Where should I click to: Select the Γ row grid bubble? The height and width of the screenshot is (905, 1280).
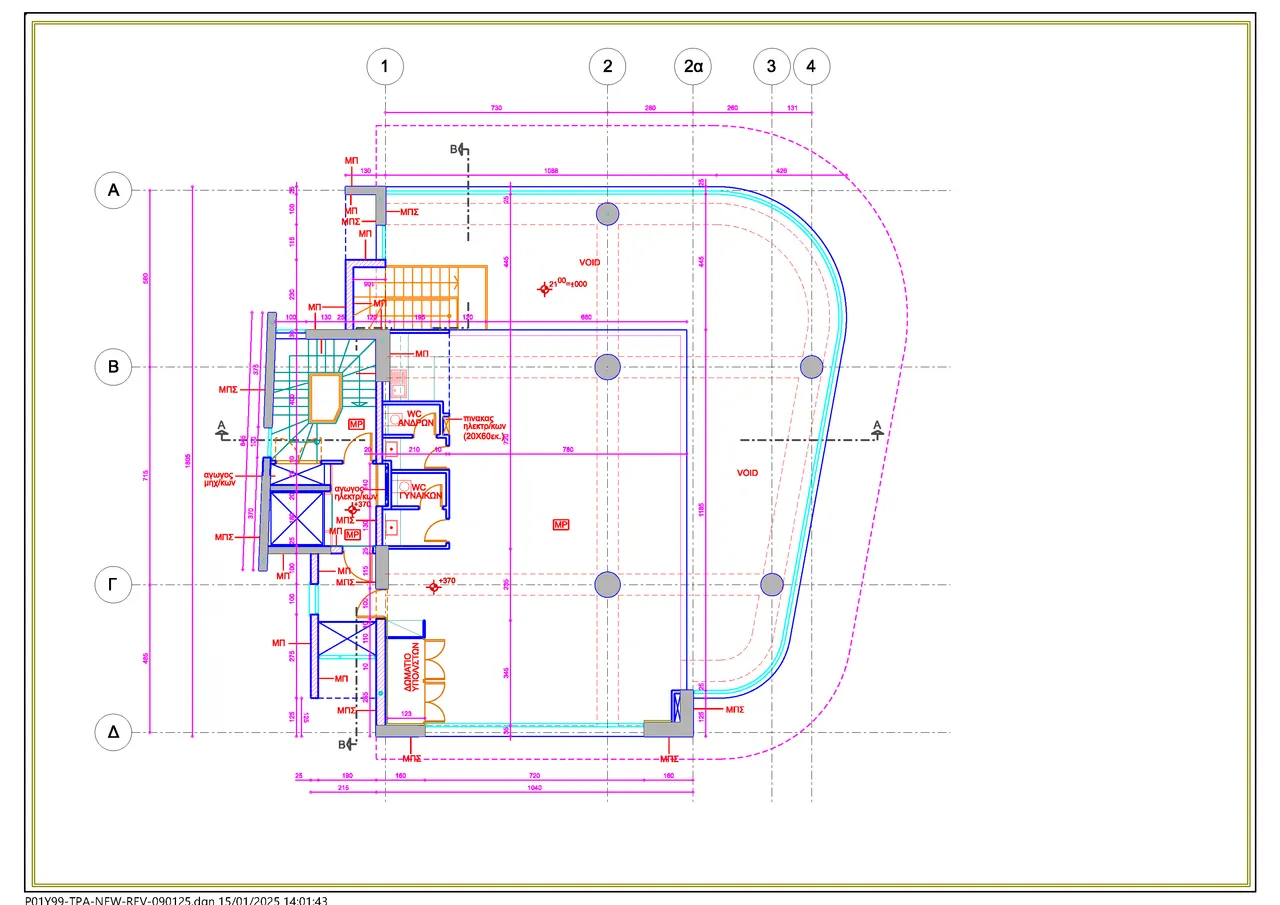coord(113,585)
